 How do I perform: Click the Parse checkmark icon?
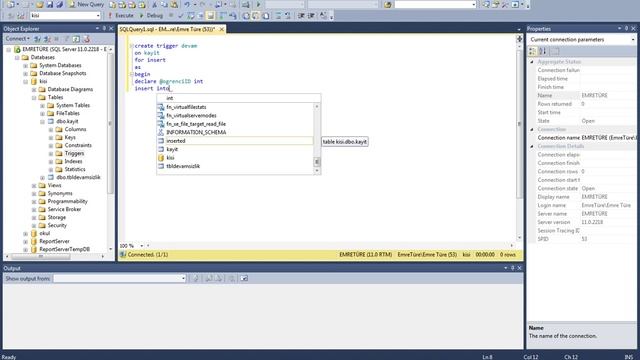(x=181, y=16)
